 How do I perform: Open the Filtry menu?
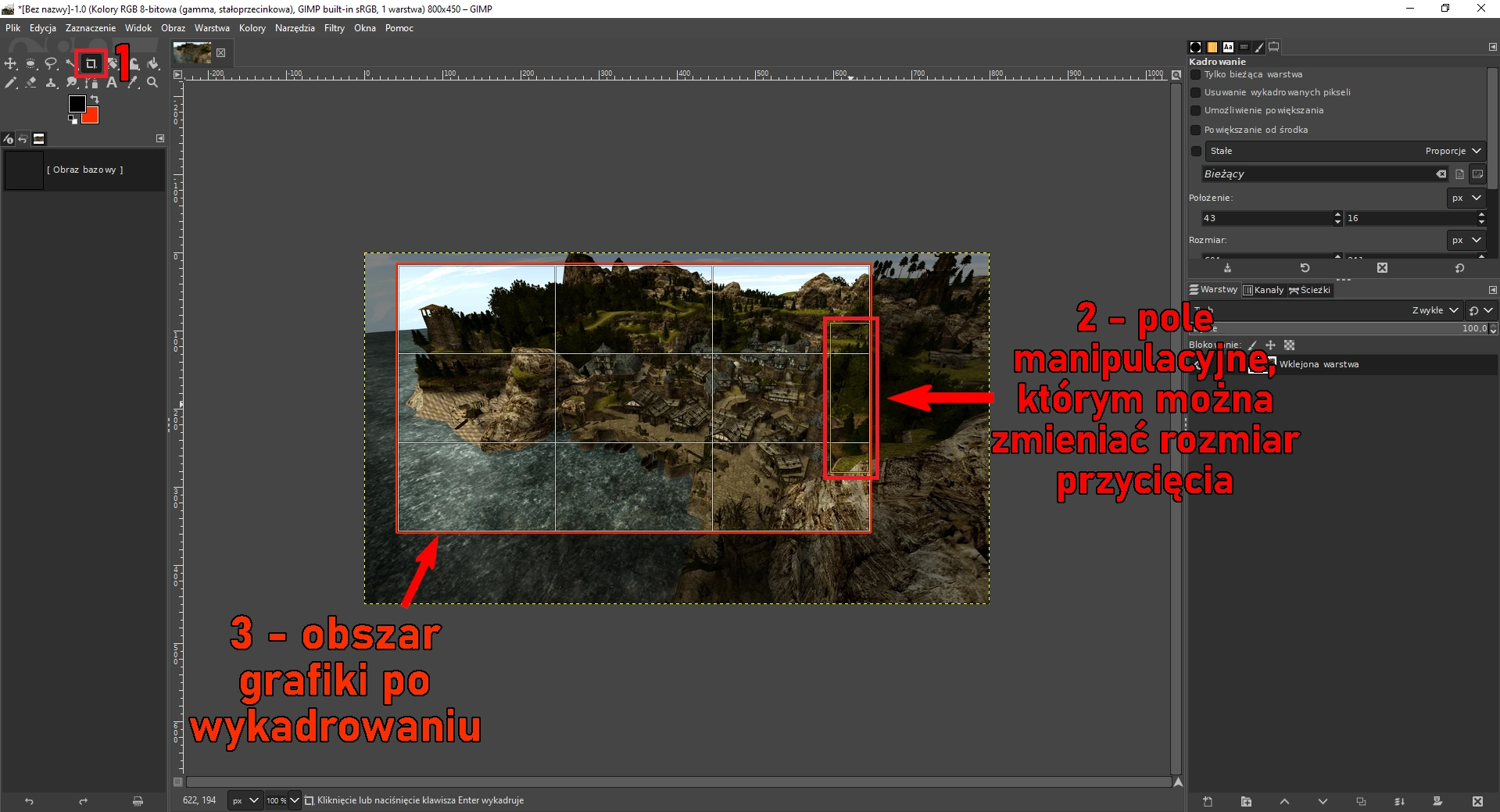(334, 28)
